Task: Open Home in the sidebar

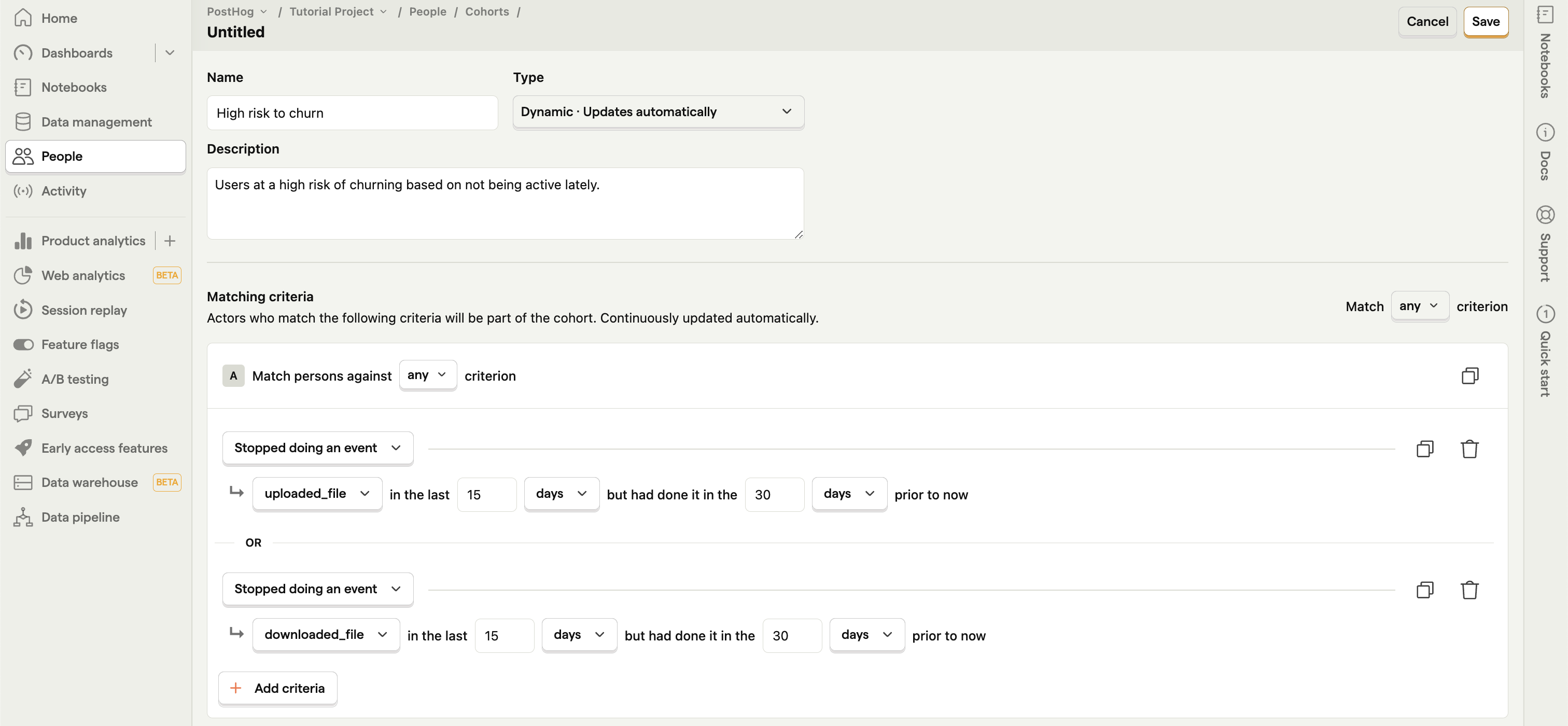Action: (95, 18)
